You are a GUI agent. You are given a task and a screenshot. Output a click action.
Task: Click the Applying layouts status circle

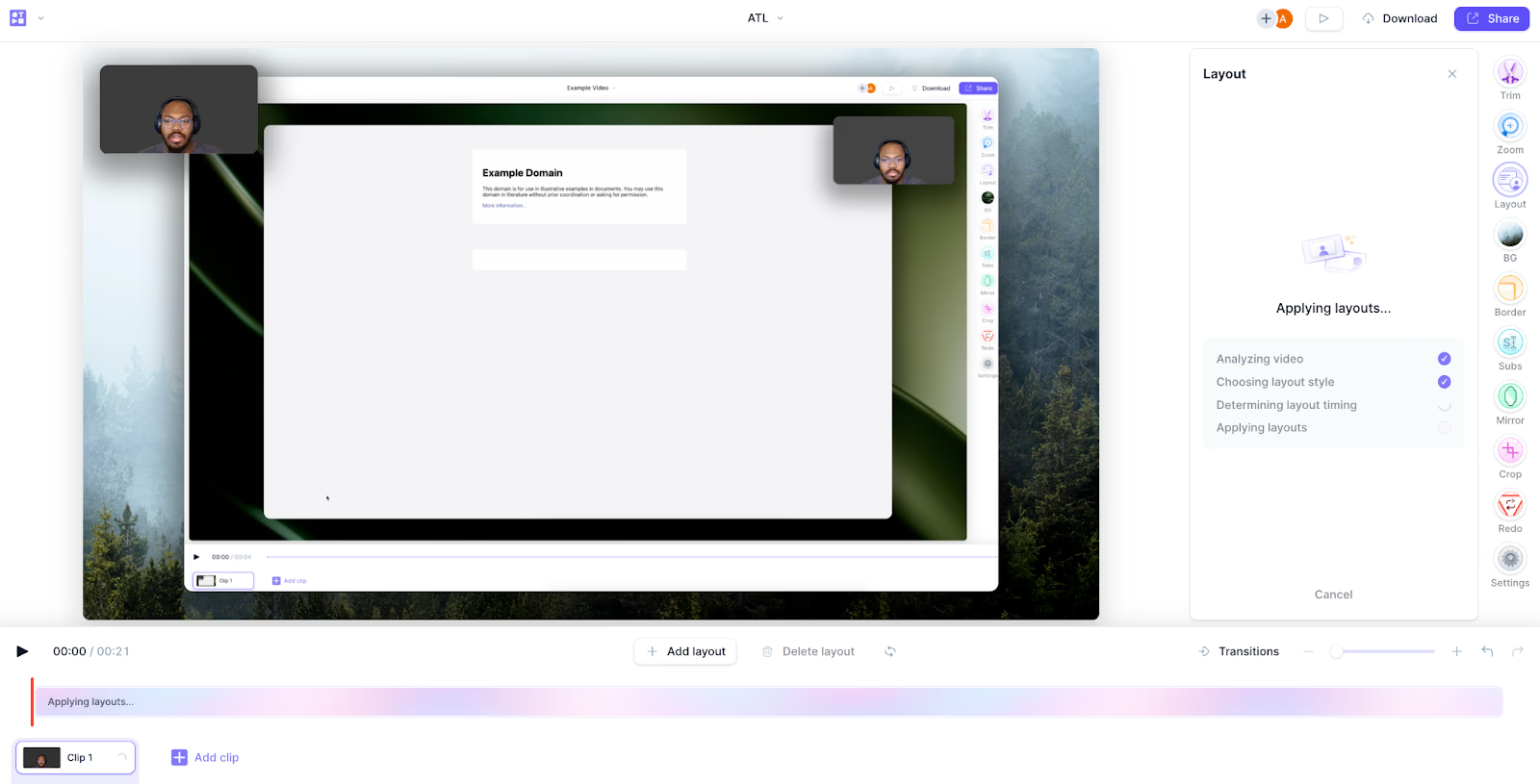point(1444,428)
